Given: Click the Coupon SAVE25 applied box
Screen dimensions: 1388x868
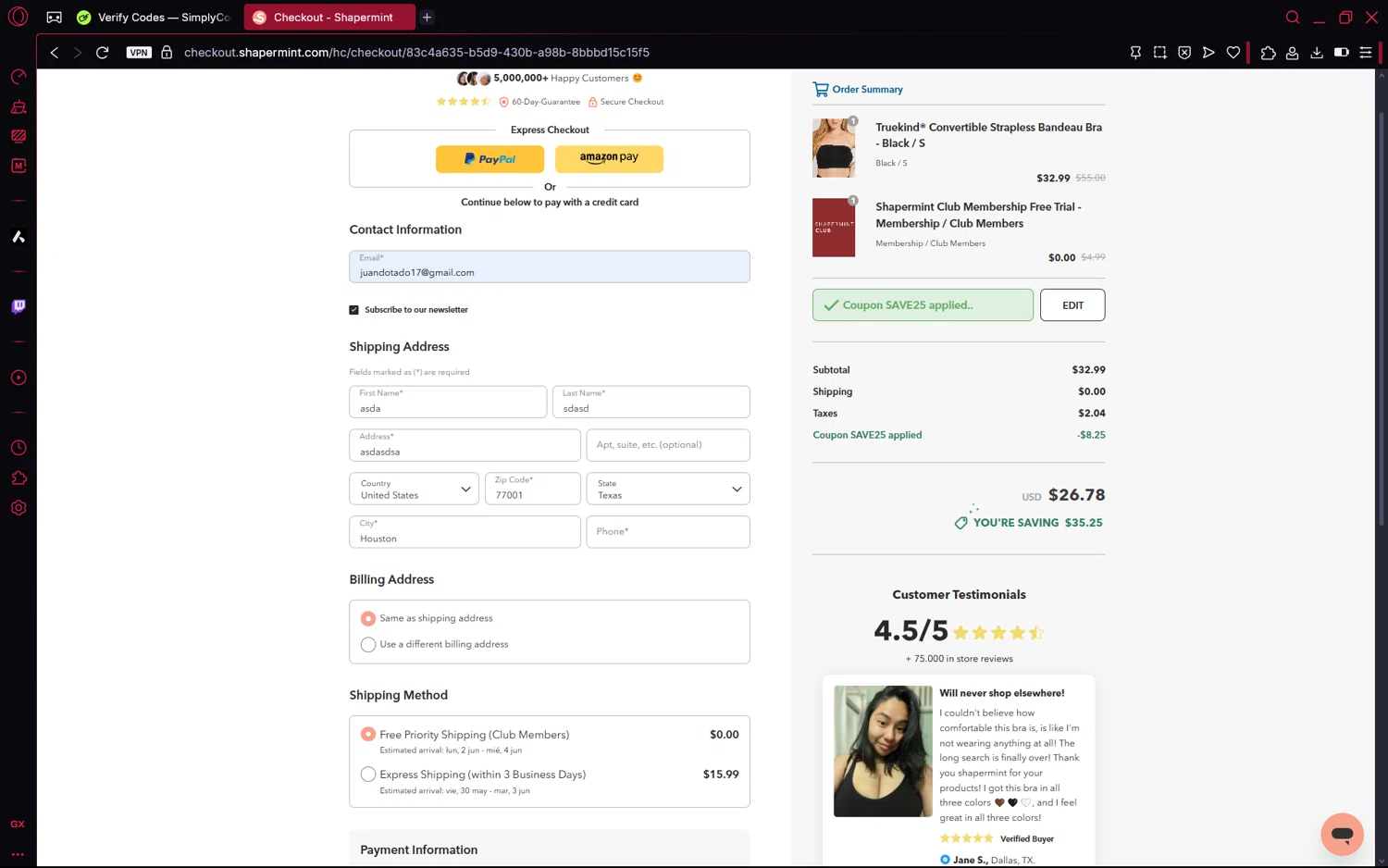Looking at the screenshot, I should 923,305.
